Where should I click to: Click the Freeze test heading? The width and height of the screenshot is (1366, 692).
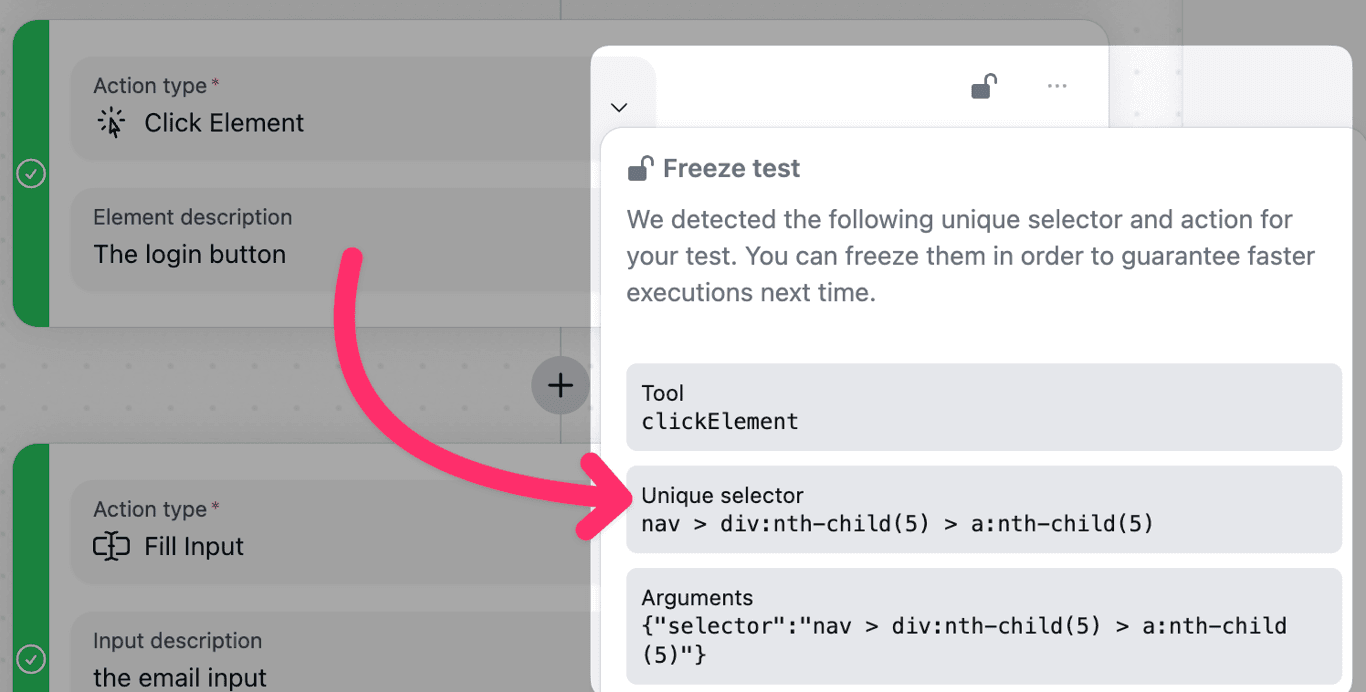(x=731, y=169)
